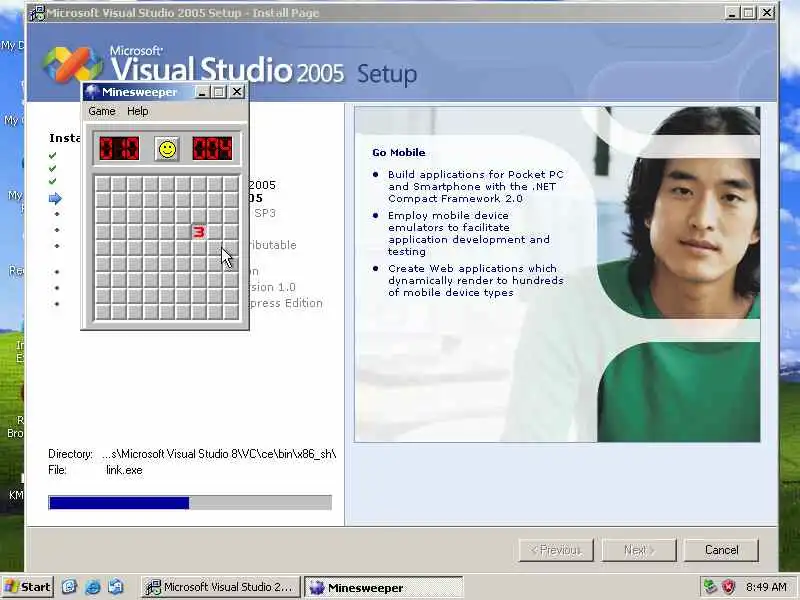Switch to Microsoft Visual Studio taskbar button

(x=220, y=587)
